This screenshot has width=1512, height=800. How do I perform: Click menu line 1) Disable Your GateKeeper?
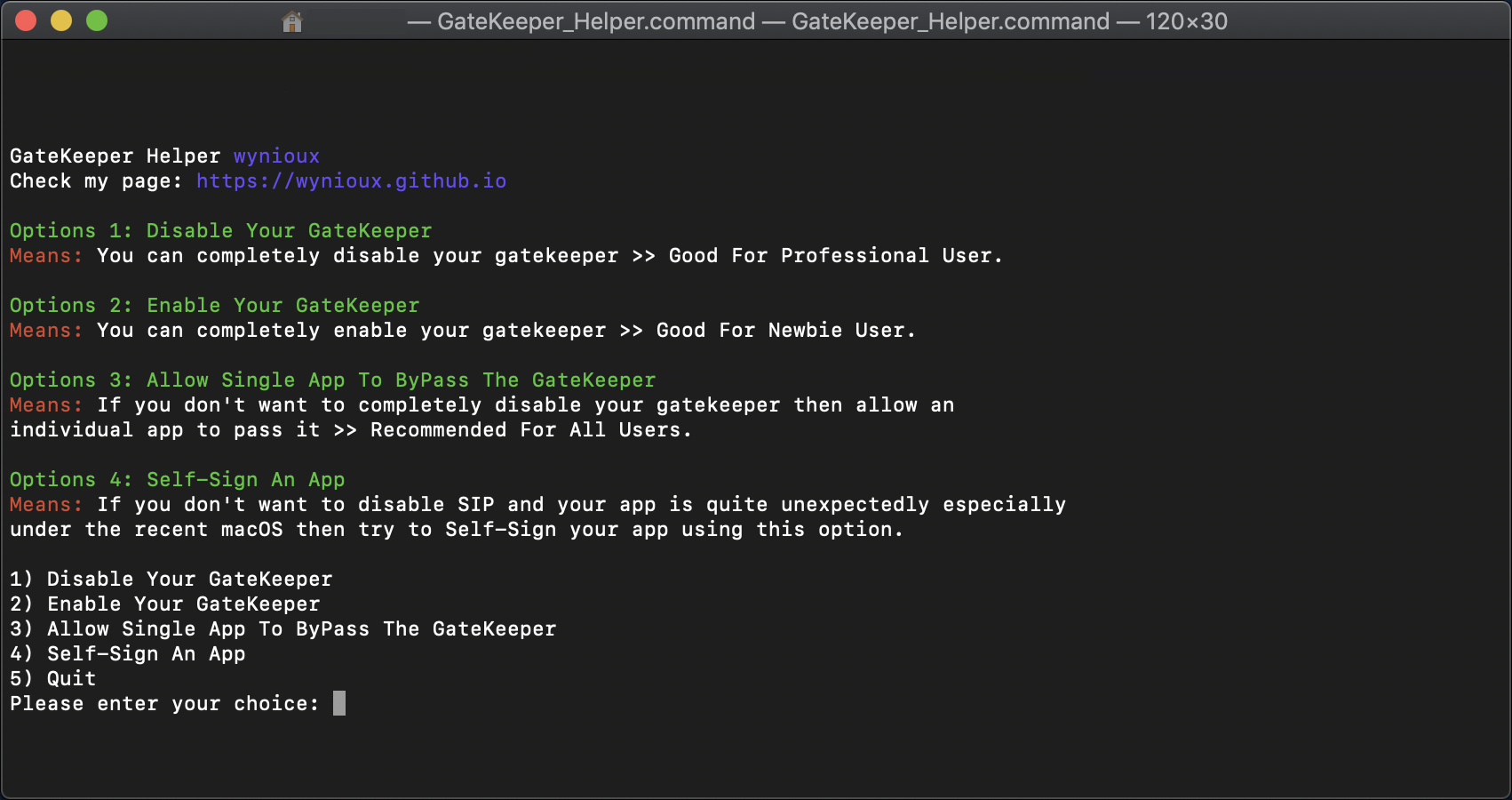pyautogui.click(x=171, y=580)
